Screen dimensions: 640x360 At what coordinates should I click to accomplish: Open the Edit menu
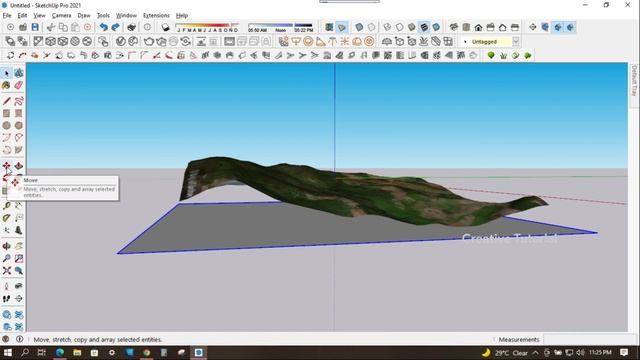pyautogui.click(x=22, y=16)
